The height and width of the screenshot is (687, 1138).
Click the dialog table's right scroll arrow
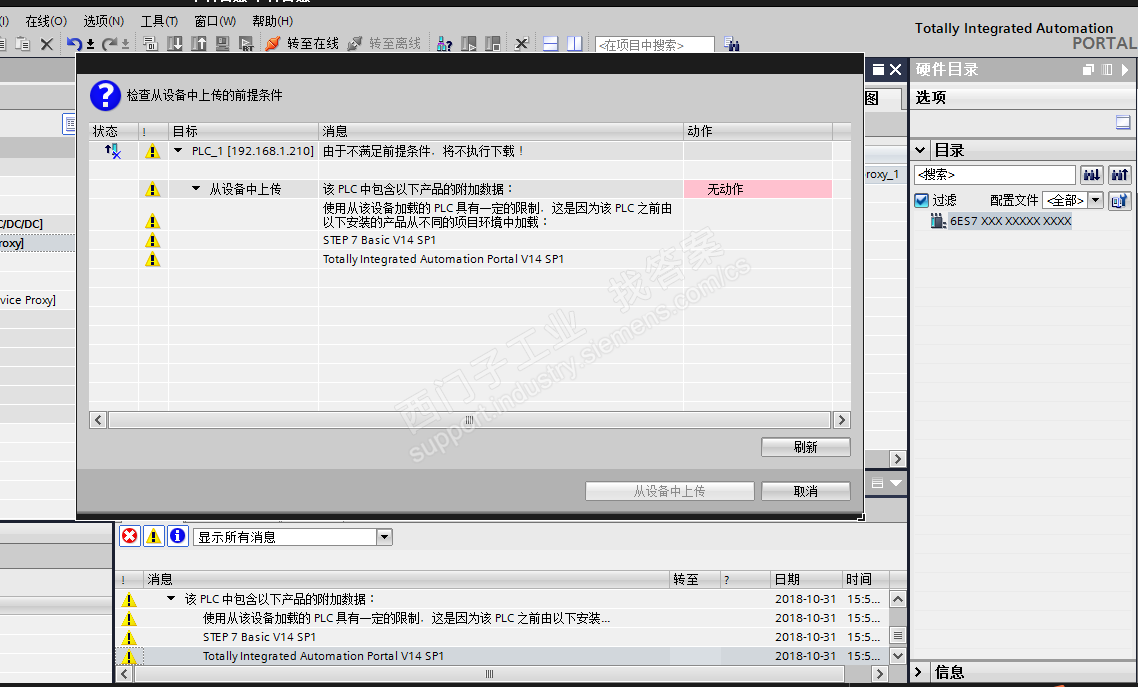click(x=842, y=420)
